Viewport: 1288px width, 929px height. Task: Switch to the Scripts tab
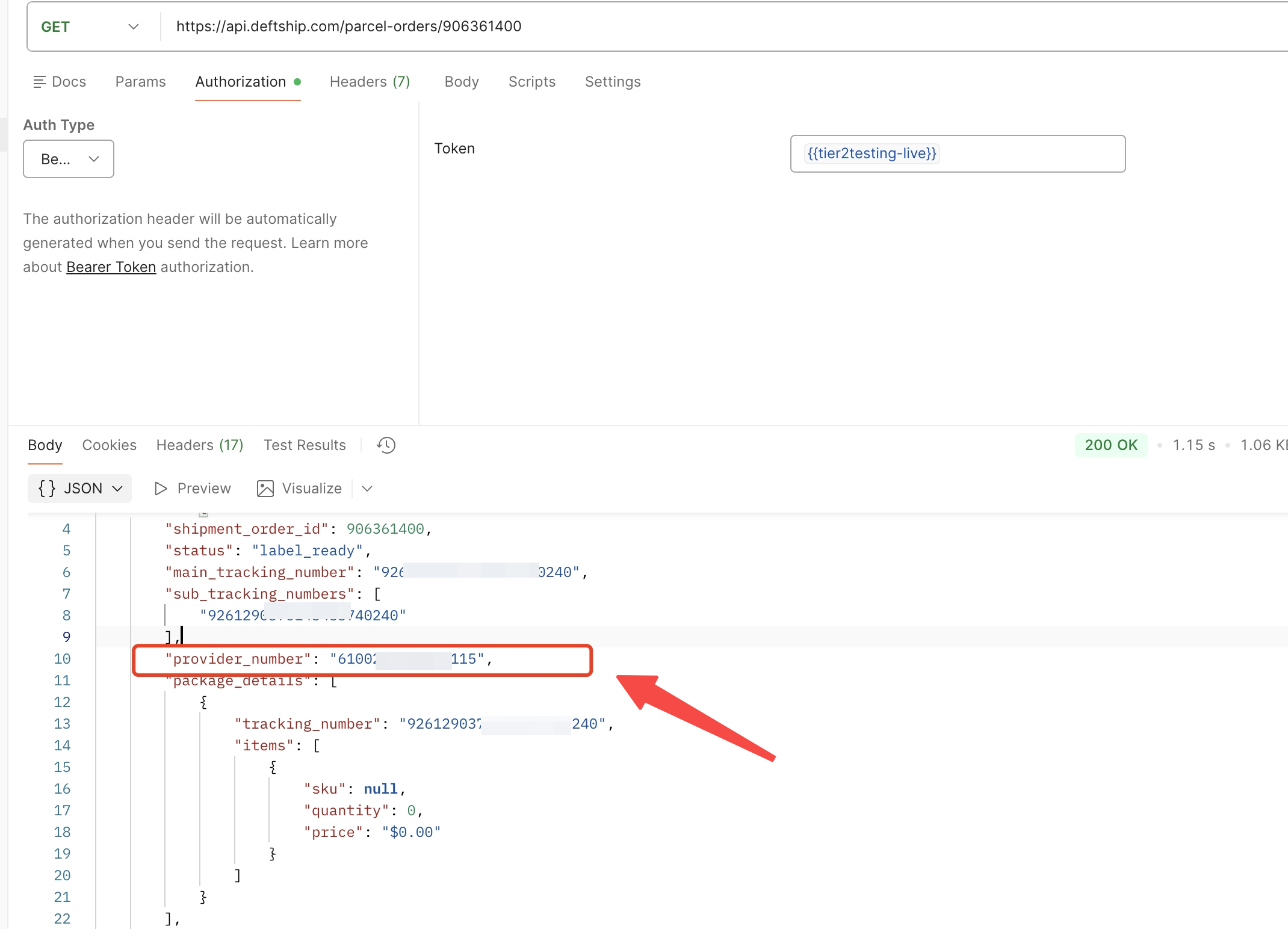pyautogui.click(x=531, y=82)
